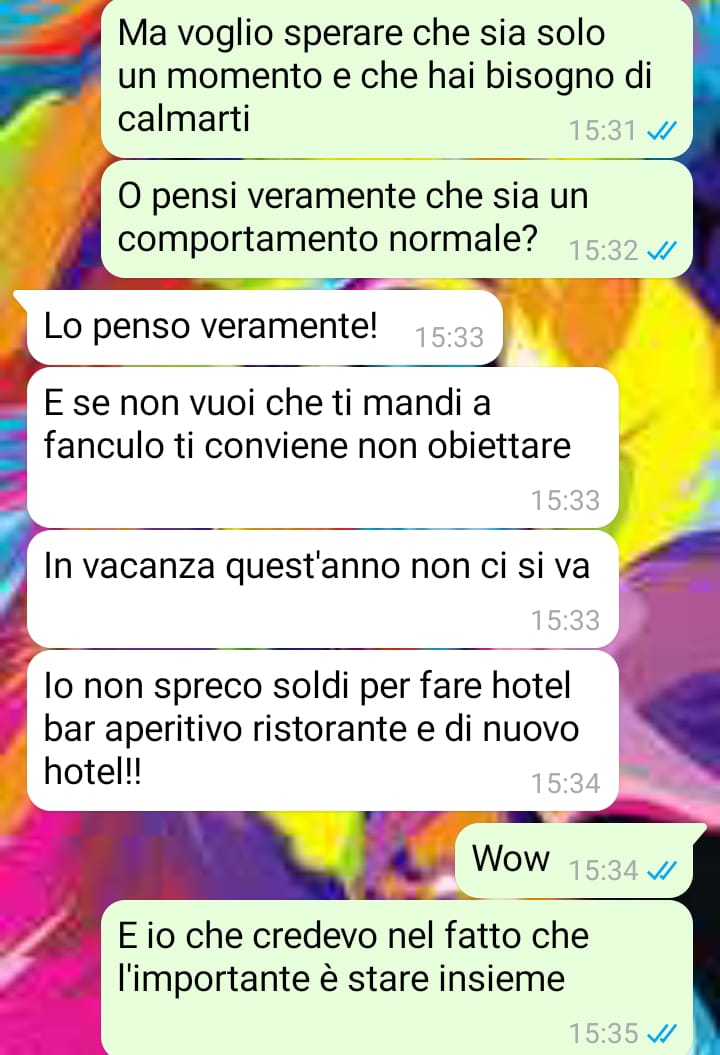Tap message 'In vacanza quest'anno non ci si va'
The image size is (720, 1055).
point(322,589)
